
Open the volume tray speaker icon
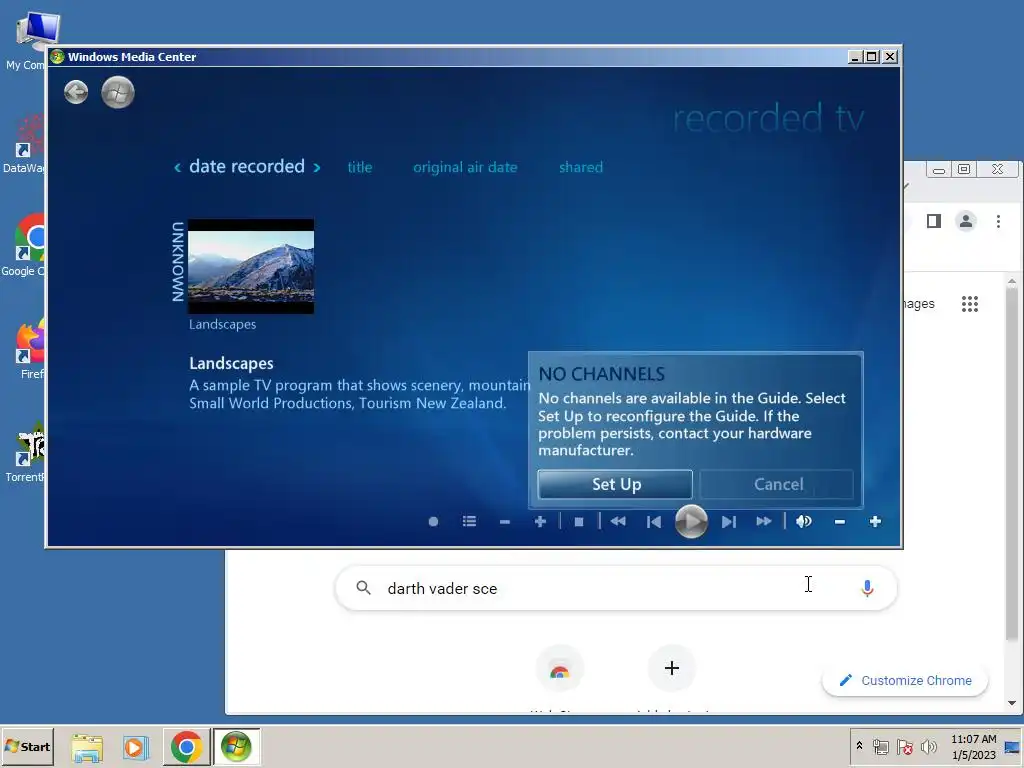(x=928, y=746)
